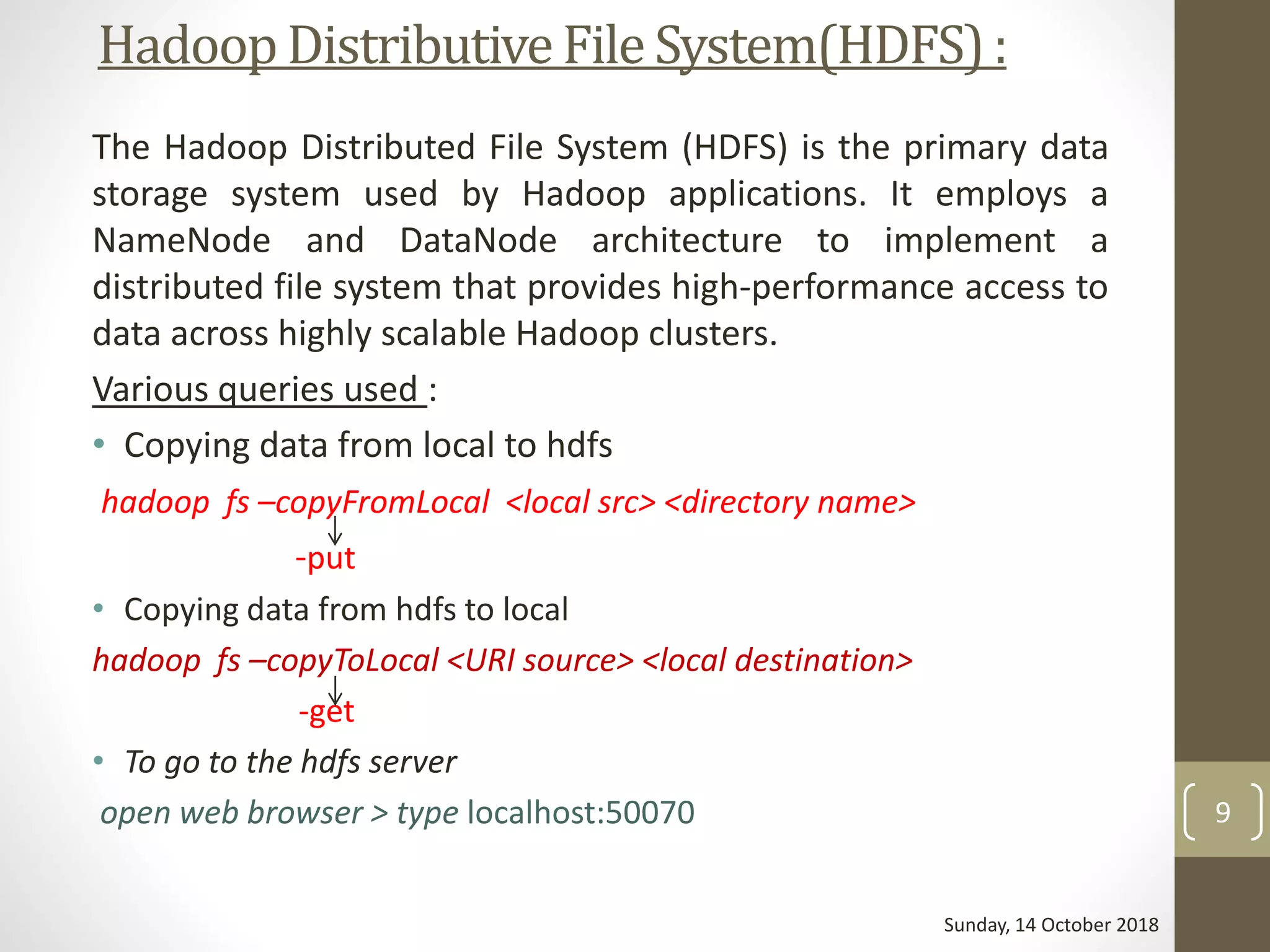Click the red '-get' text
This screenshot has width=1270, height=952.
point(326,712)
